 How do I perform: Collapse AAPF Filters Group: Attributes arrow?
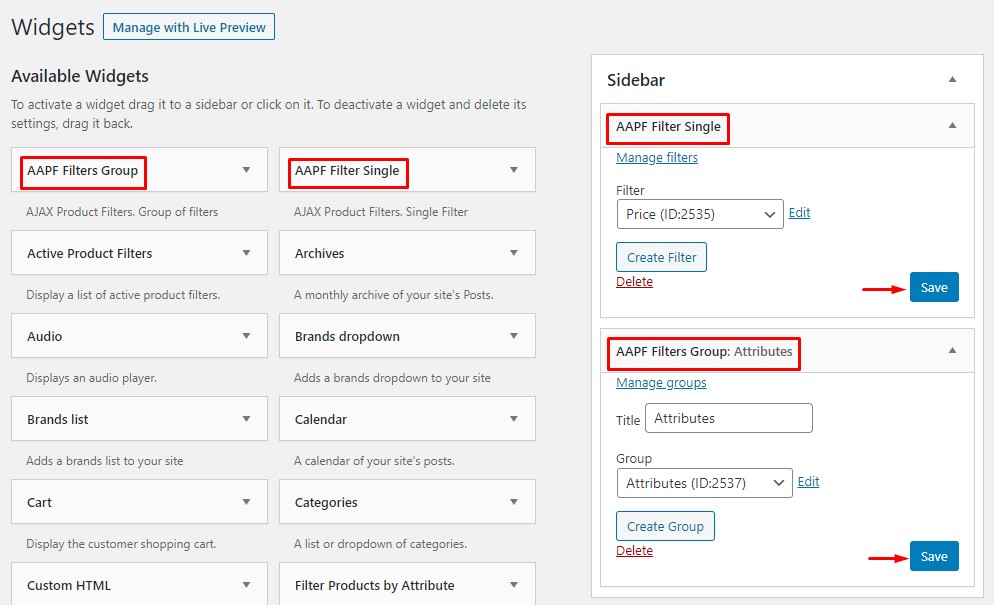click(x=952, y=351)
